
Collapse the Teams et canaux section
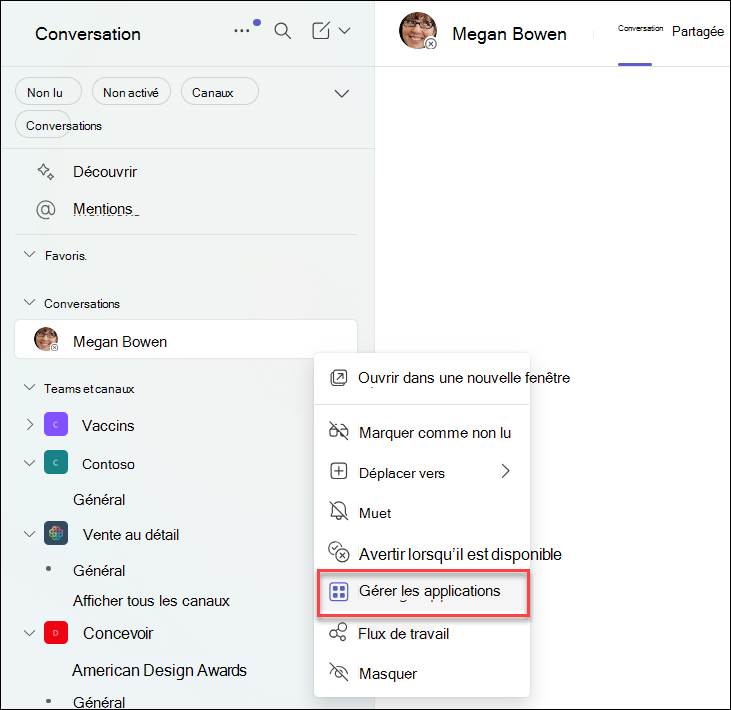pyautogui.click(x=29, y=387)
